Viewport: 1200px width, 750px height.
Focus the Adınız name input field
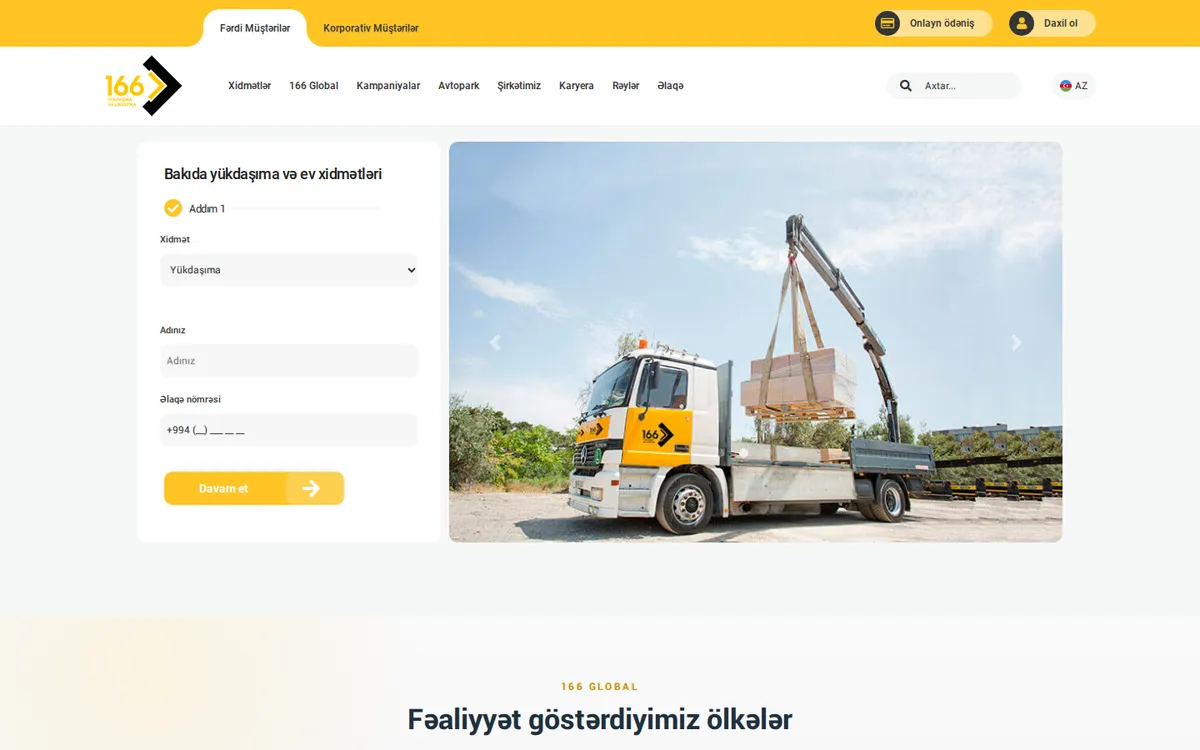[289, 361]
